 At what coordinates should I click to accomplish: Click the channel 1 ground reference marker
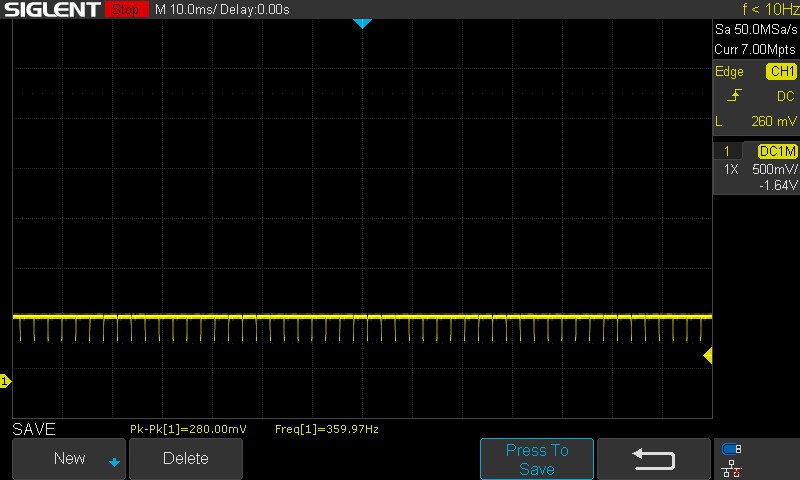(5, 381)
